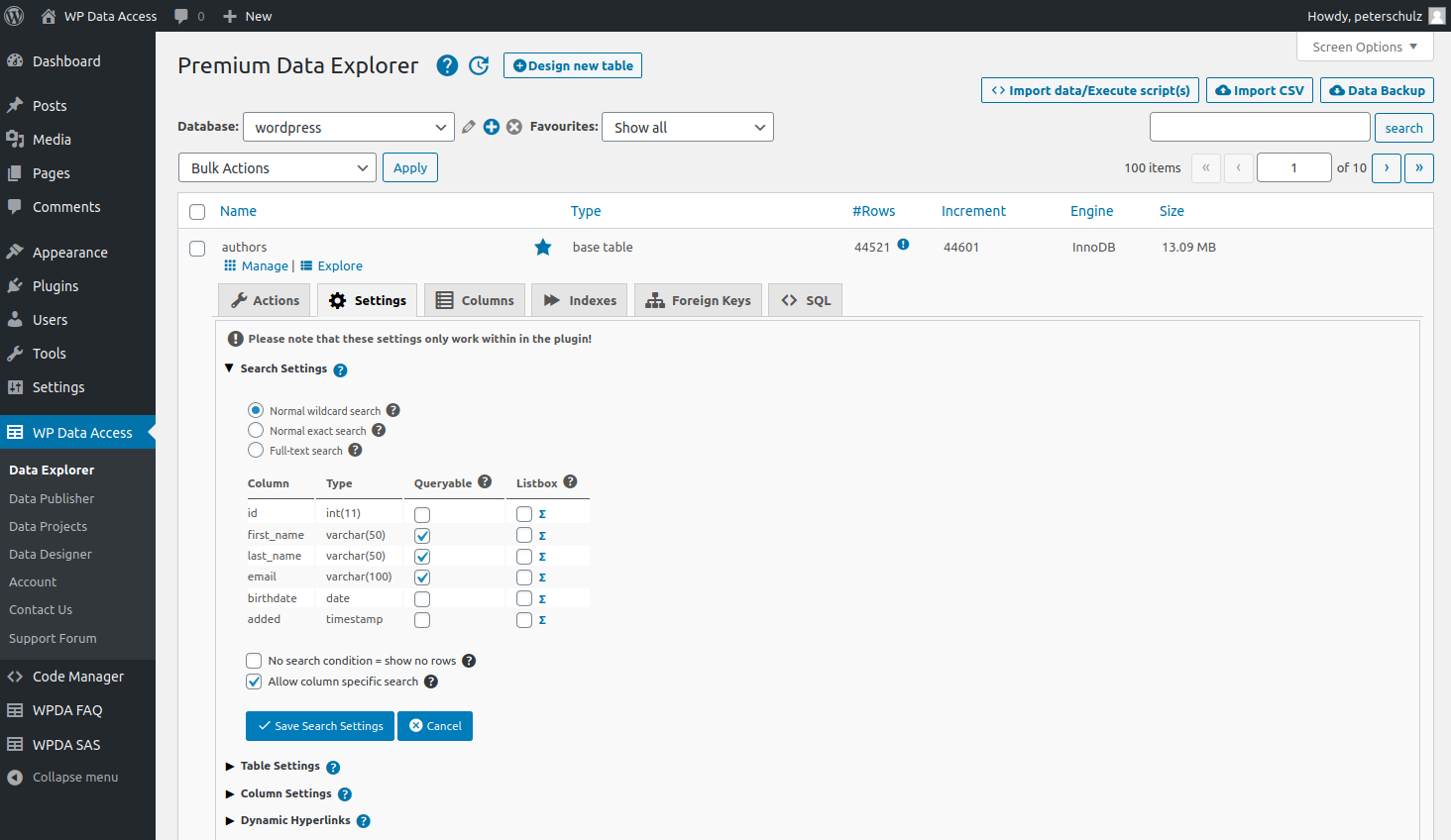This screenshot has height=840, width=1451.
Task: Open the Screen Options panel
Action: tap(1365, 47)
